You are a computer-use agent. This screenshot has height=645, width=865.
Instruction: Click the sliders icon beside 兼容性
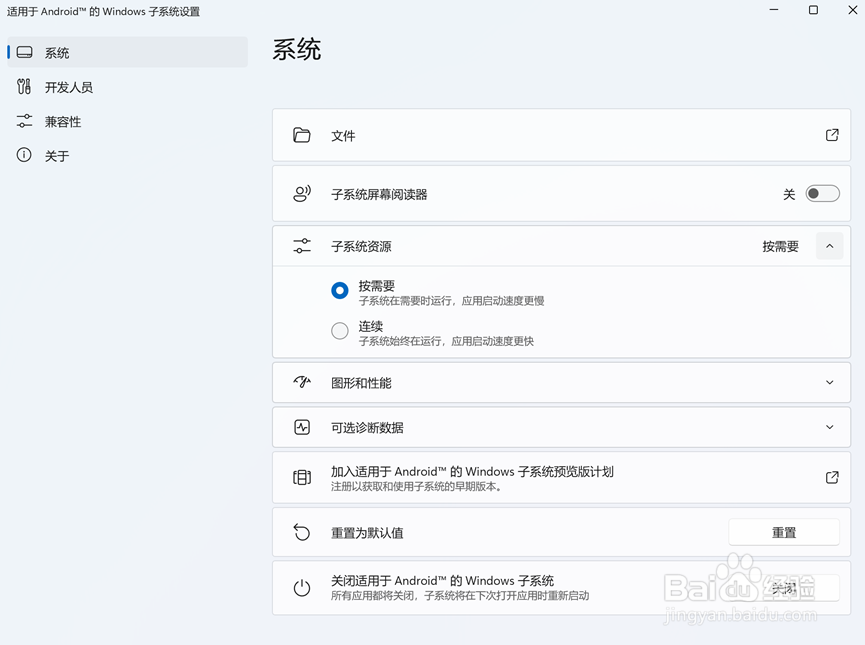24,121
